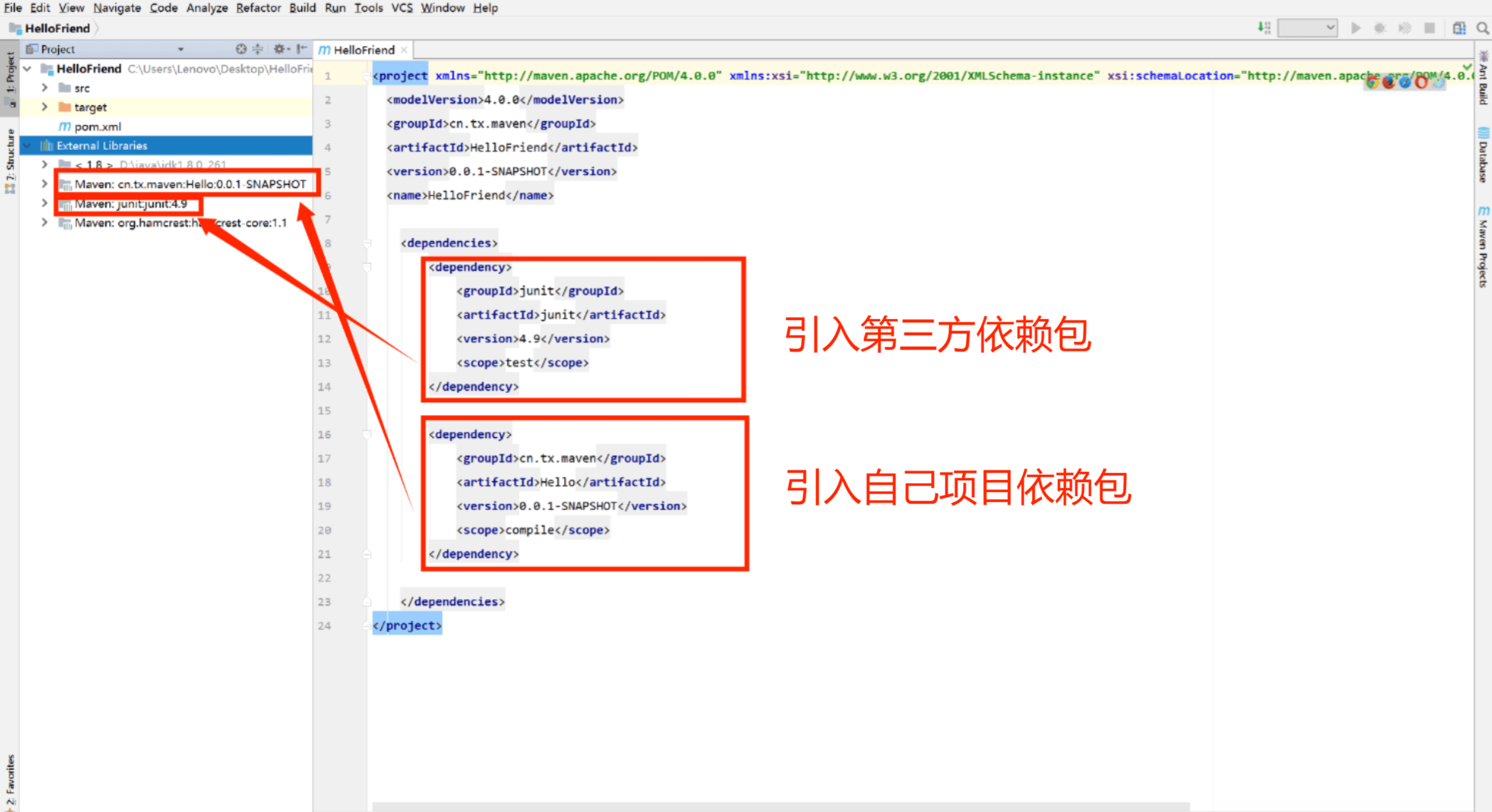
Task: Expand the src folder
Action: [x=44, y=88]
